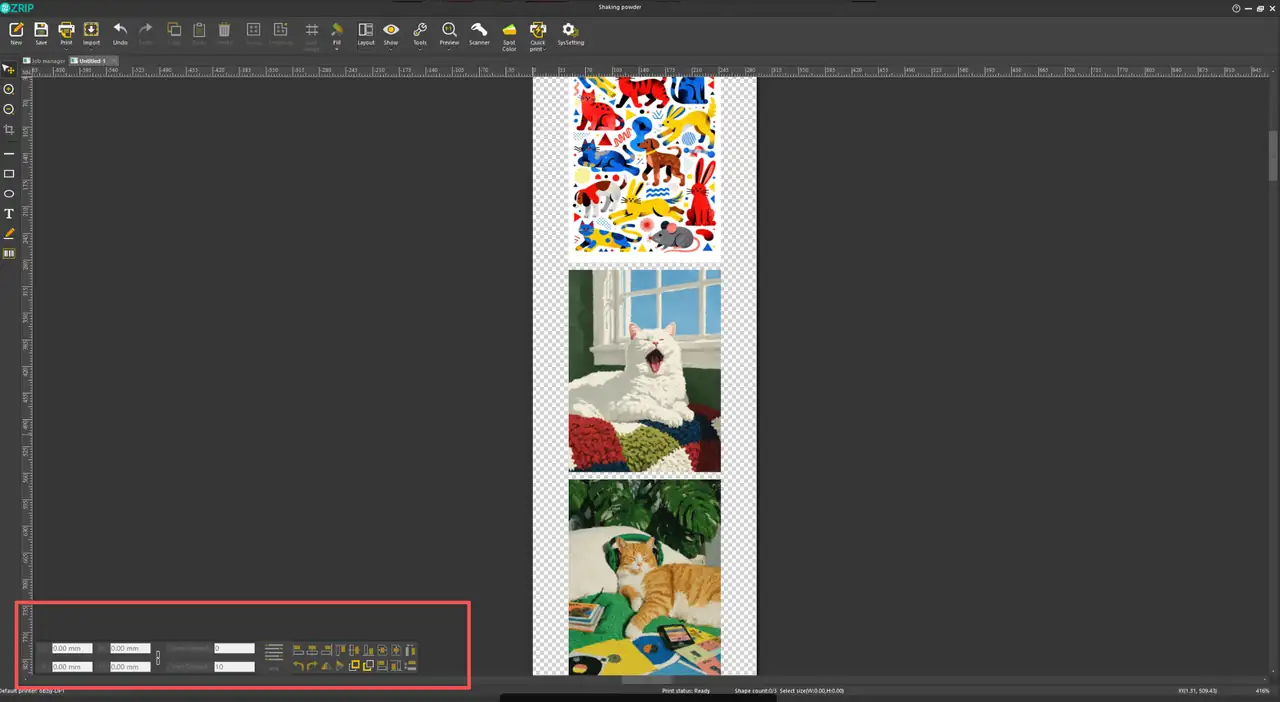Activate the zoom out tool

click(x=9, y=109)
